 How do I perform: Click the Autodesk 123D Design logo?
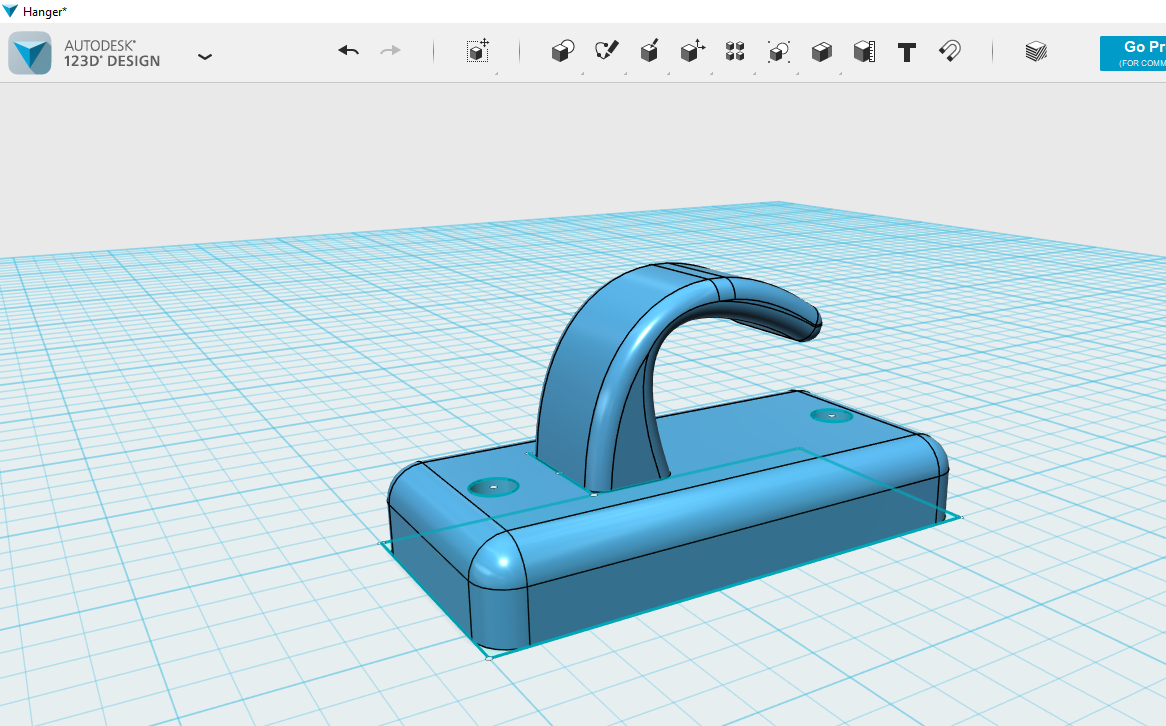pos(30,53)
